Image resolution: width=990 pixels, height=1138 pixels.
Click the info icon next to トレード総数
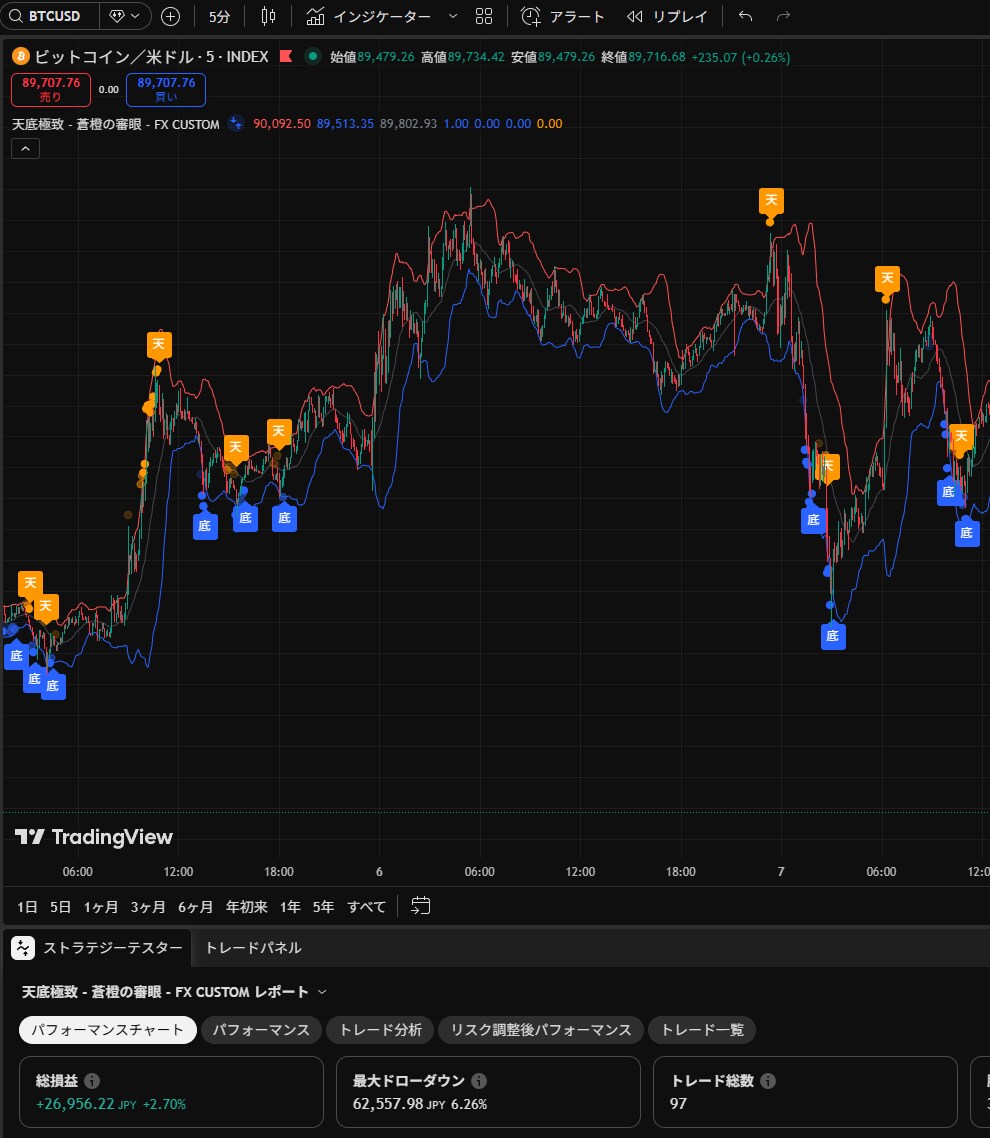click(x=768, y=1081)
